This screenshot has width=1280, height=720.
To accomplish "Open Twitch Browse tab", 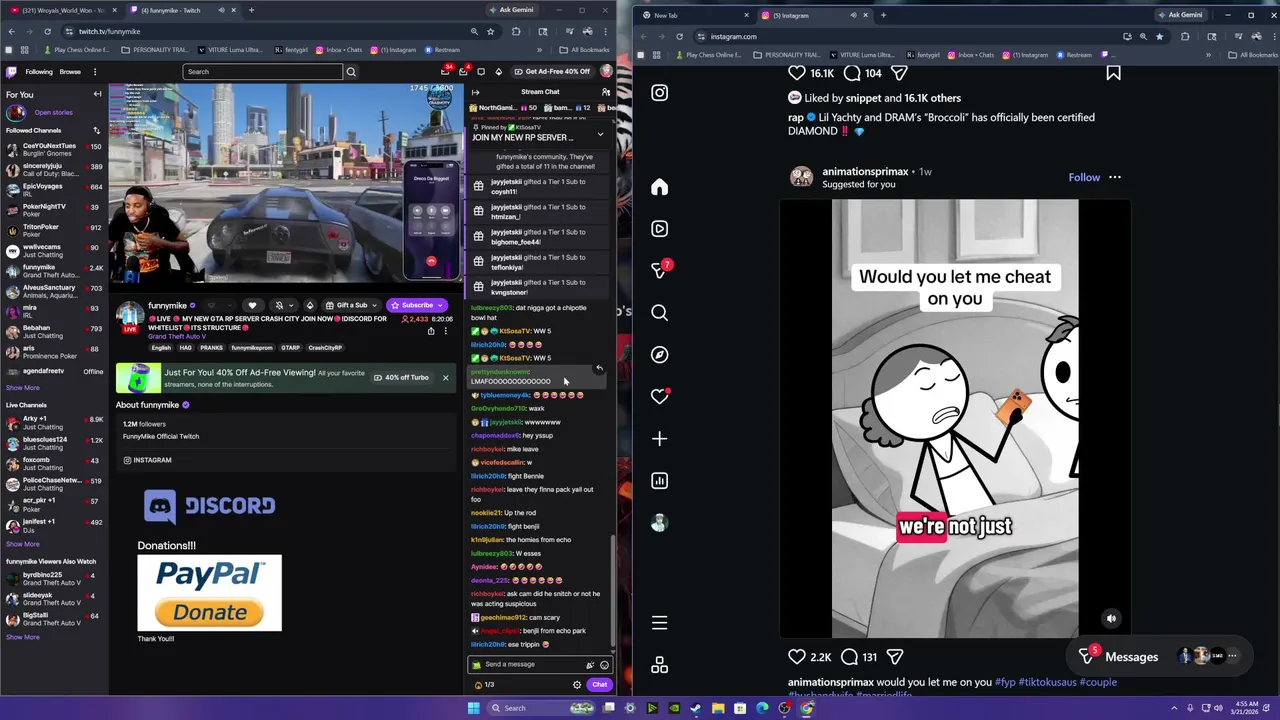I will pos(70,72).
